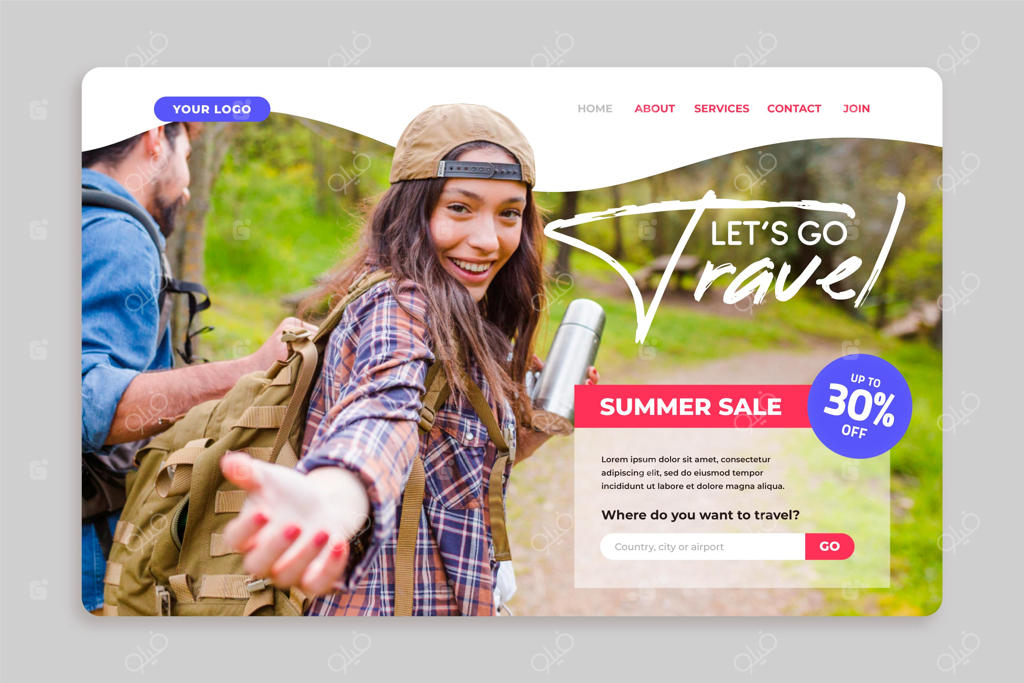This screenshot has width=1024, height=683.
Task: Click the red GO button
Action: tap(829, 547)
